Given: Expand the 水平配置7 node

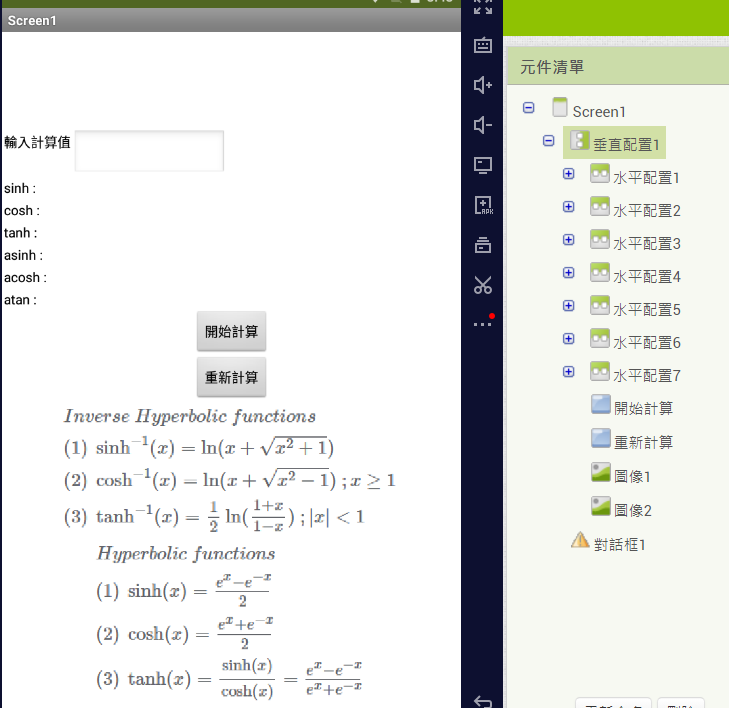Looking at the screenshot, I should [569, 372].
